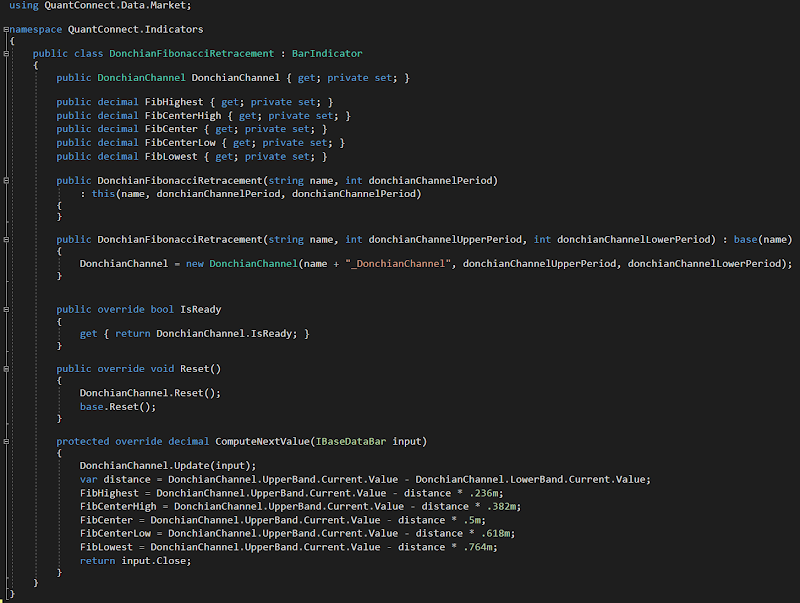Collapse the namespace QuantConnect.Indicators block

(x=6, y=30)
